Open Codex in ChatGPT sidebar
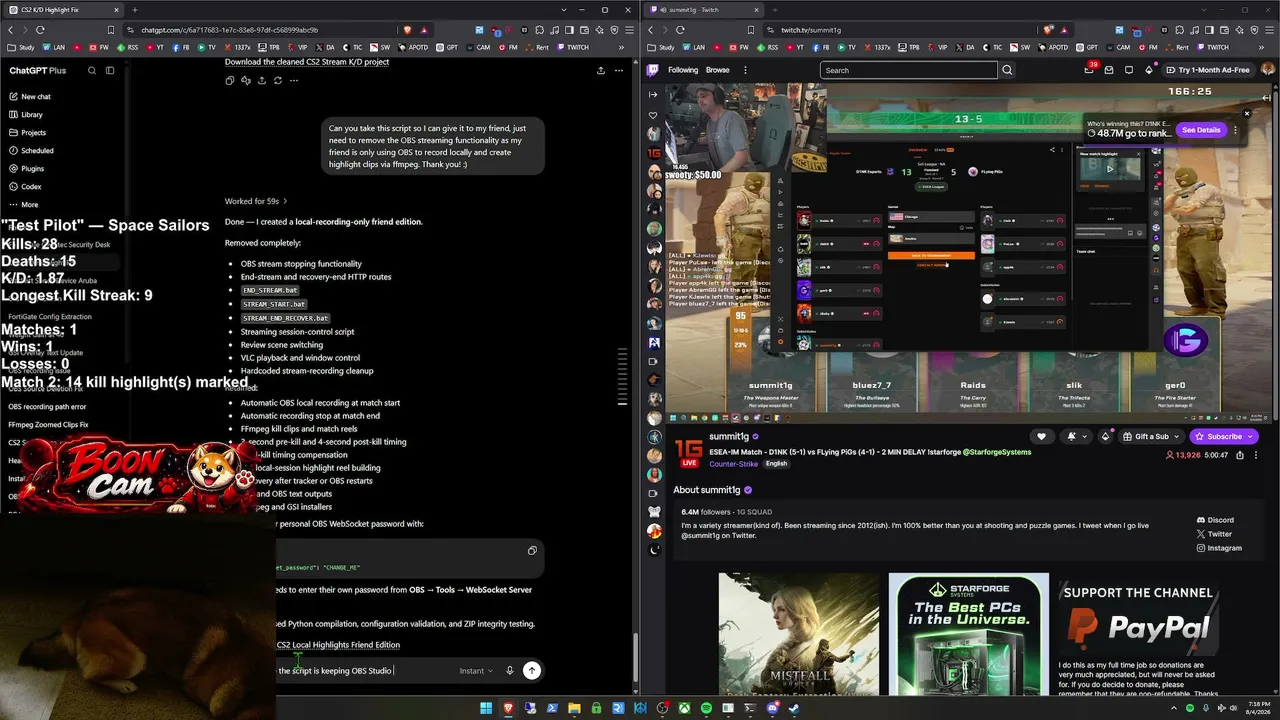 pos(31,187)
